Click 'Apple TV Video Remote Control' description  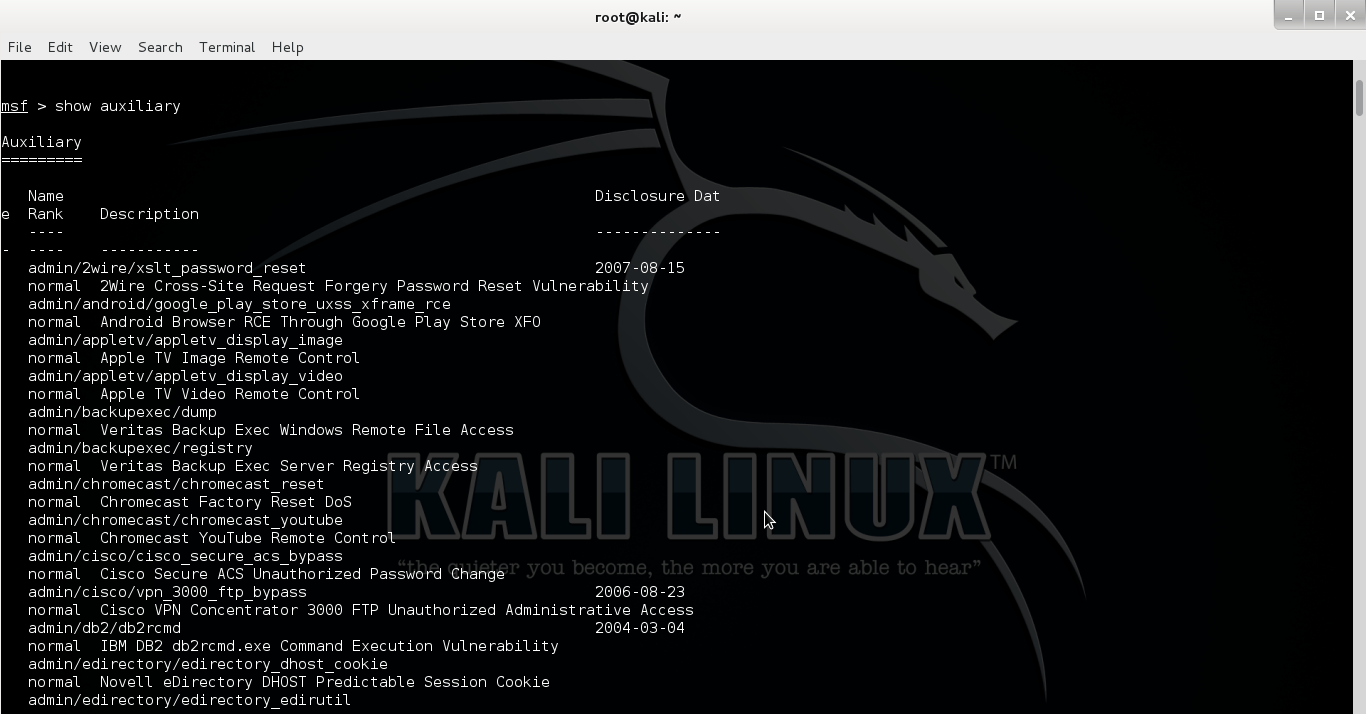pos(230,394)
